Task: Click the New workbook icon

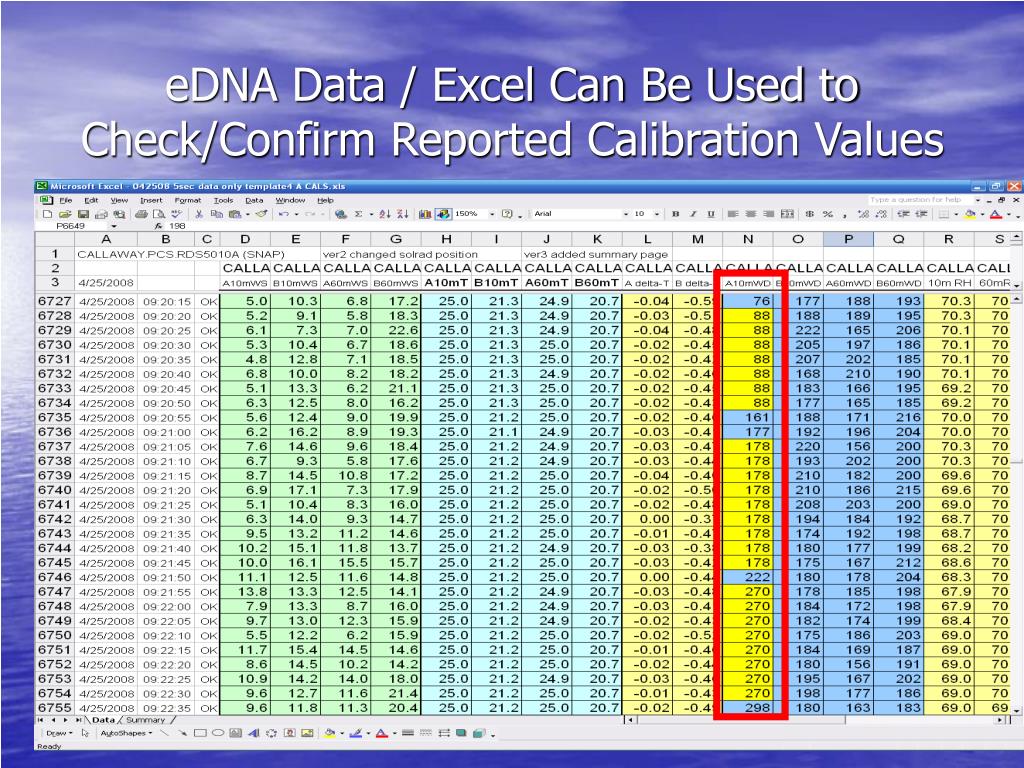Action: (x=48, y=214)
